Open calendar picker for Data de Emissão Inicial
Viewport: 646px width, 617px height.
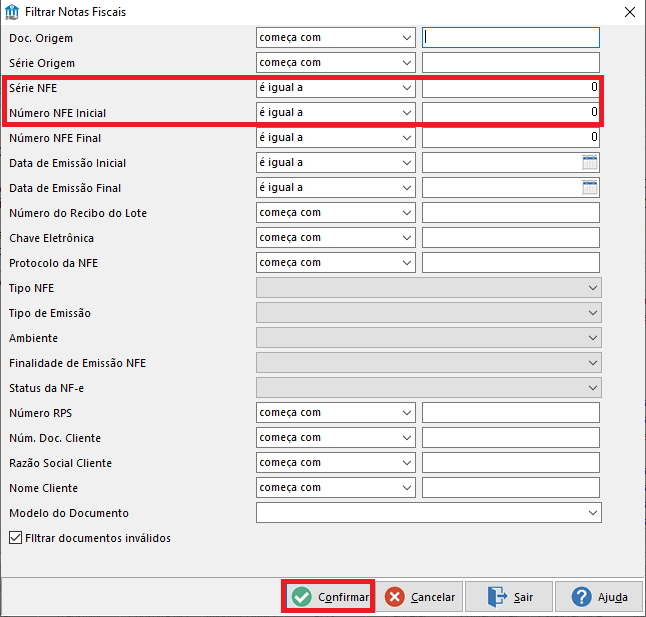[x=590, y=163]
